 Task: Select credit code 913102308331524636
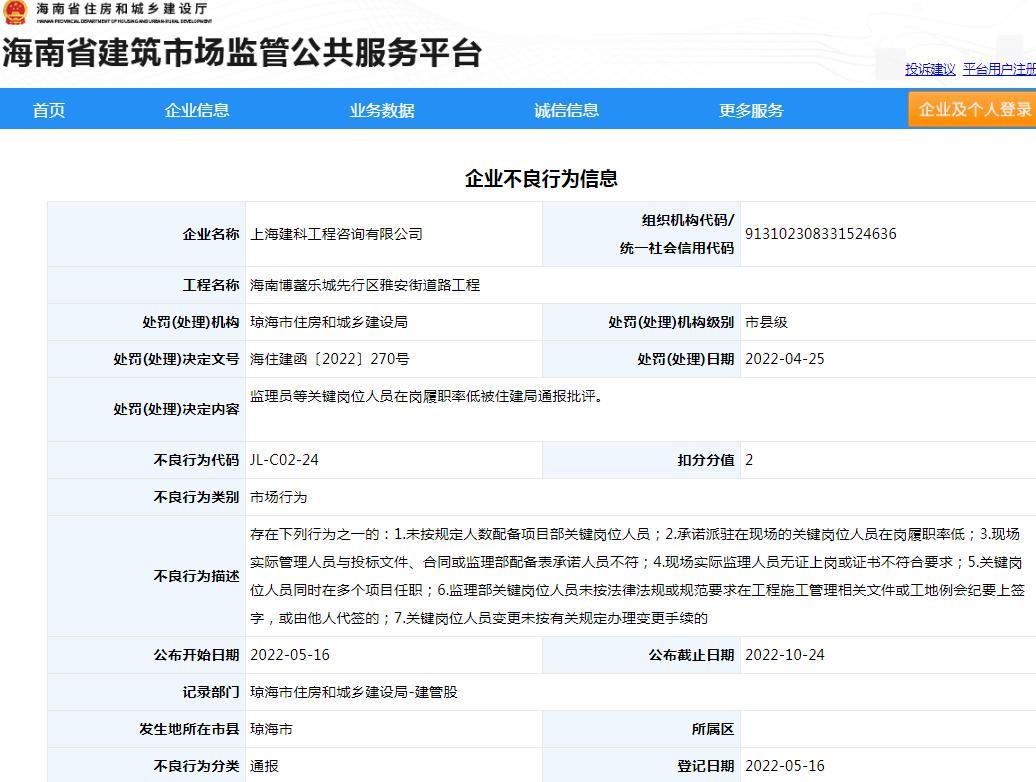pyautogui.click(x=821, y=234)
